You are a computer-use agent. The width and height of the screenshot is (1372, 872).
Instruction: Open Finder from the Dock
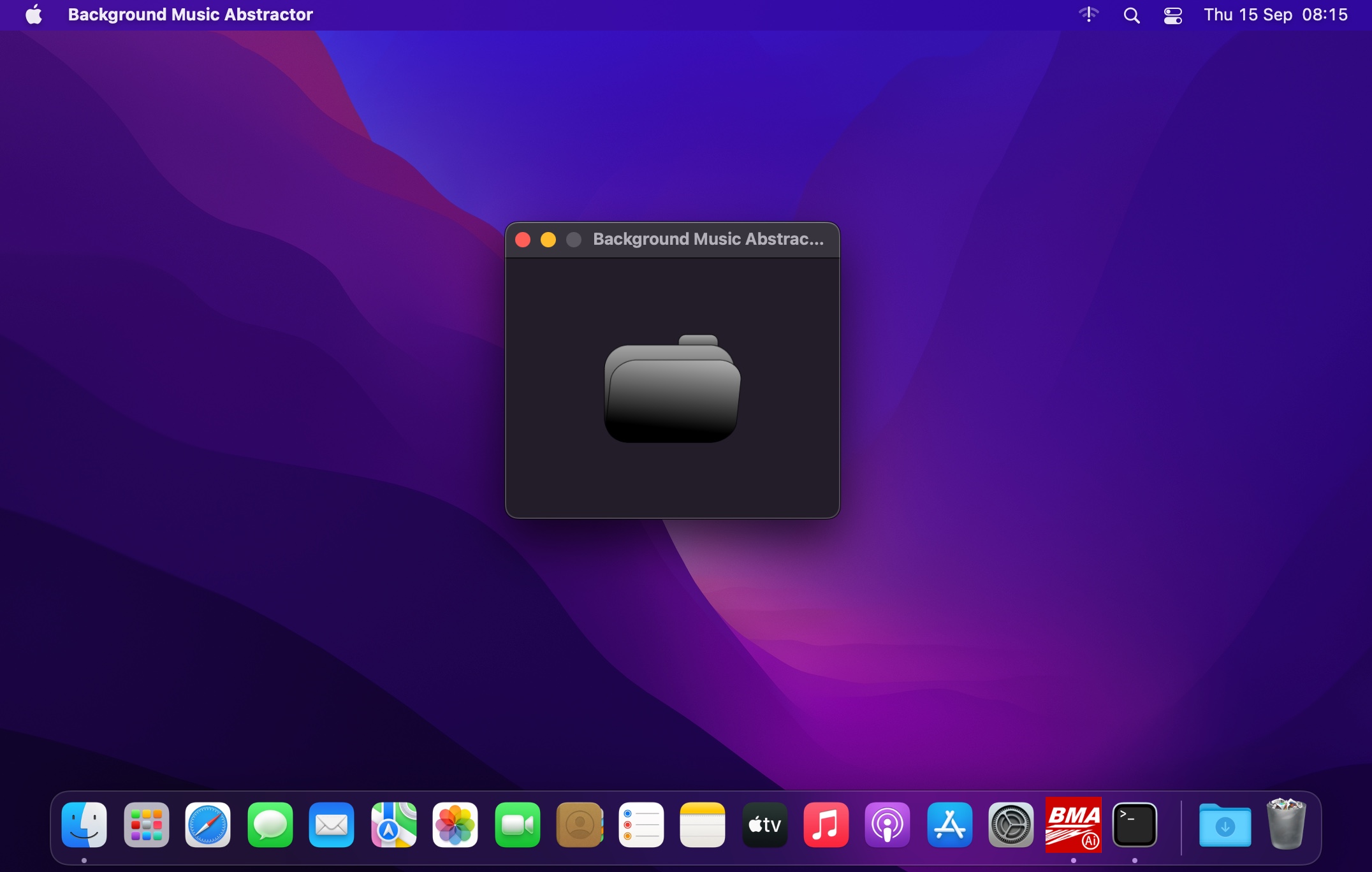pyautogui.click(x=84, y=825)
